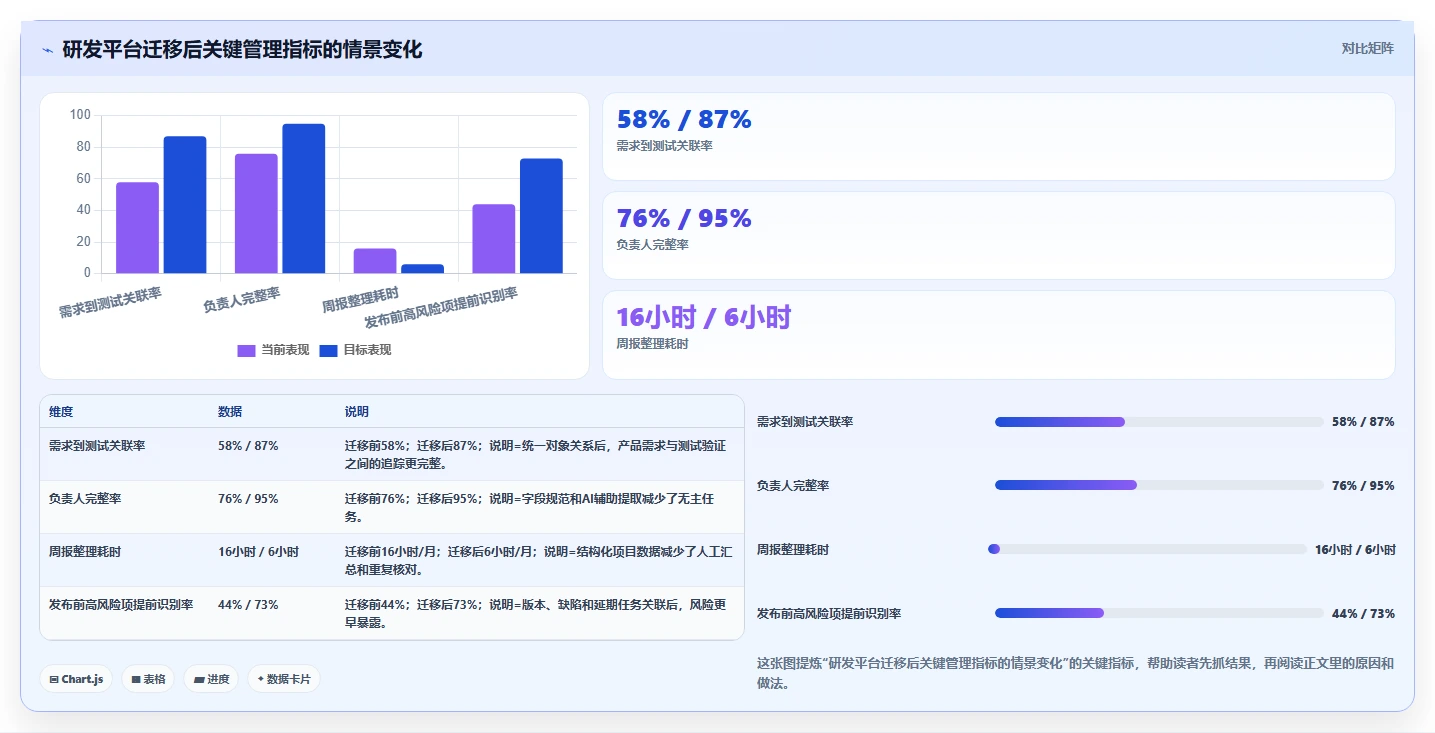
Task: Click the 进度 tag chip
Action: tap(211, 679)
